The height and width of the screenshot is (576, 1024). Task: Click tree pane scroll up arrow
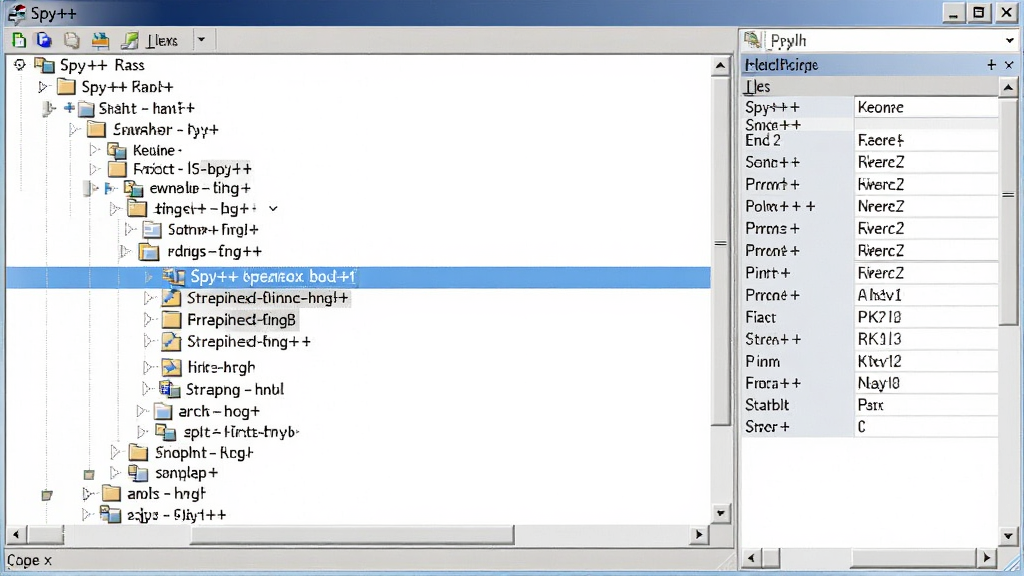pyautogui.click(x=720, y=65)
